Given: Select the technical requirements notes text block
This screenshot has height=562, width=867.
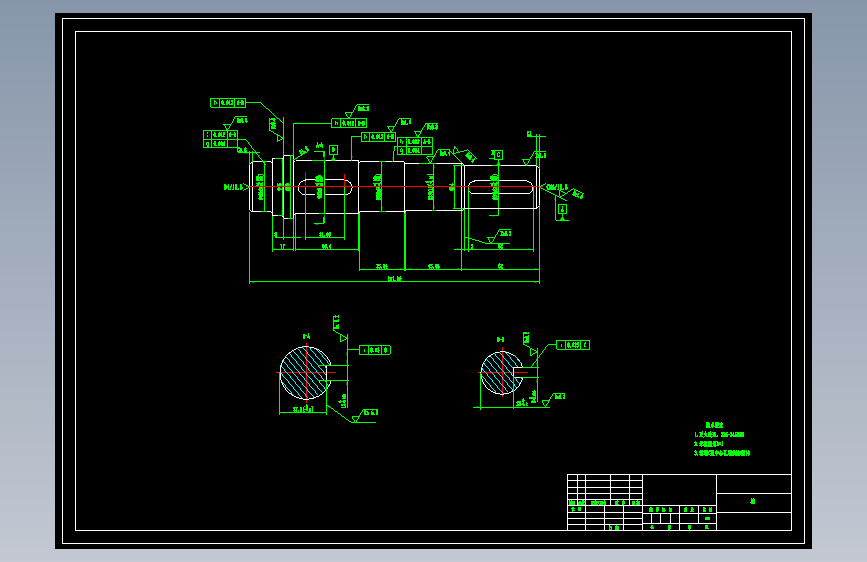Looking at the screenshot, I should click(722, 440).
